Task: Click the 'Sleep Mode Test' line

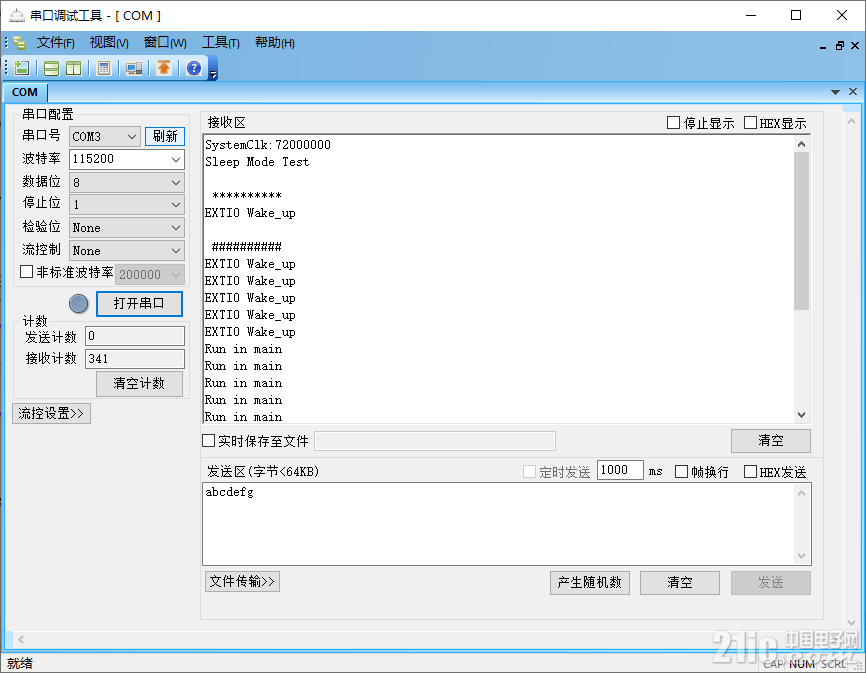Action: click(257, 162)
